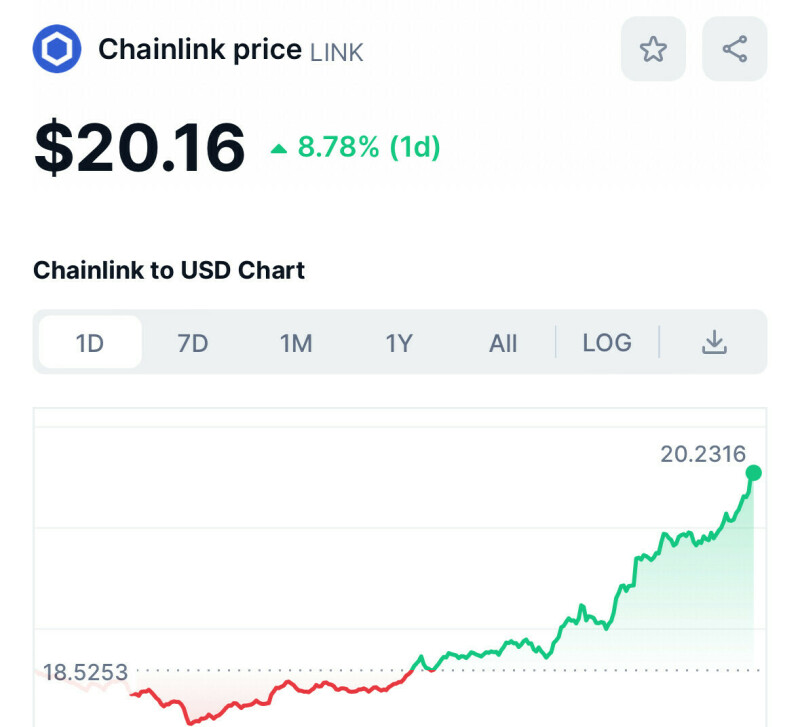Image resolution: width=800 pixels, height=727 pixels.
Task: Tap the share icon button
Action: [735, 49]
